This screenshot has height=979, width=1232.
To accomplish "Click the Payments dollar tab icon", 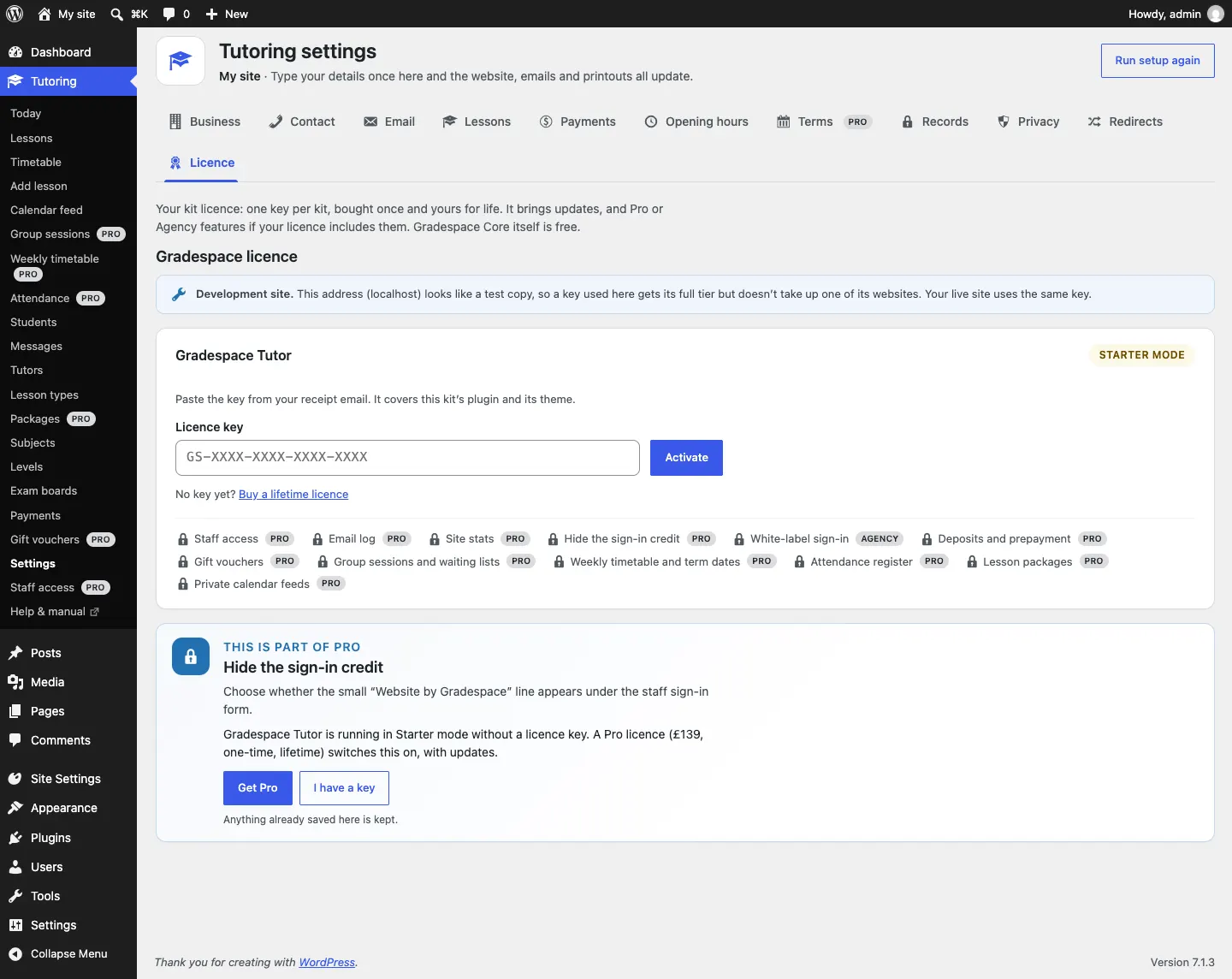I will (546, 122).
